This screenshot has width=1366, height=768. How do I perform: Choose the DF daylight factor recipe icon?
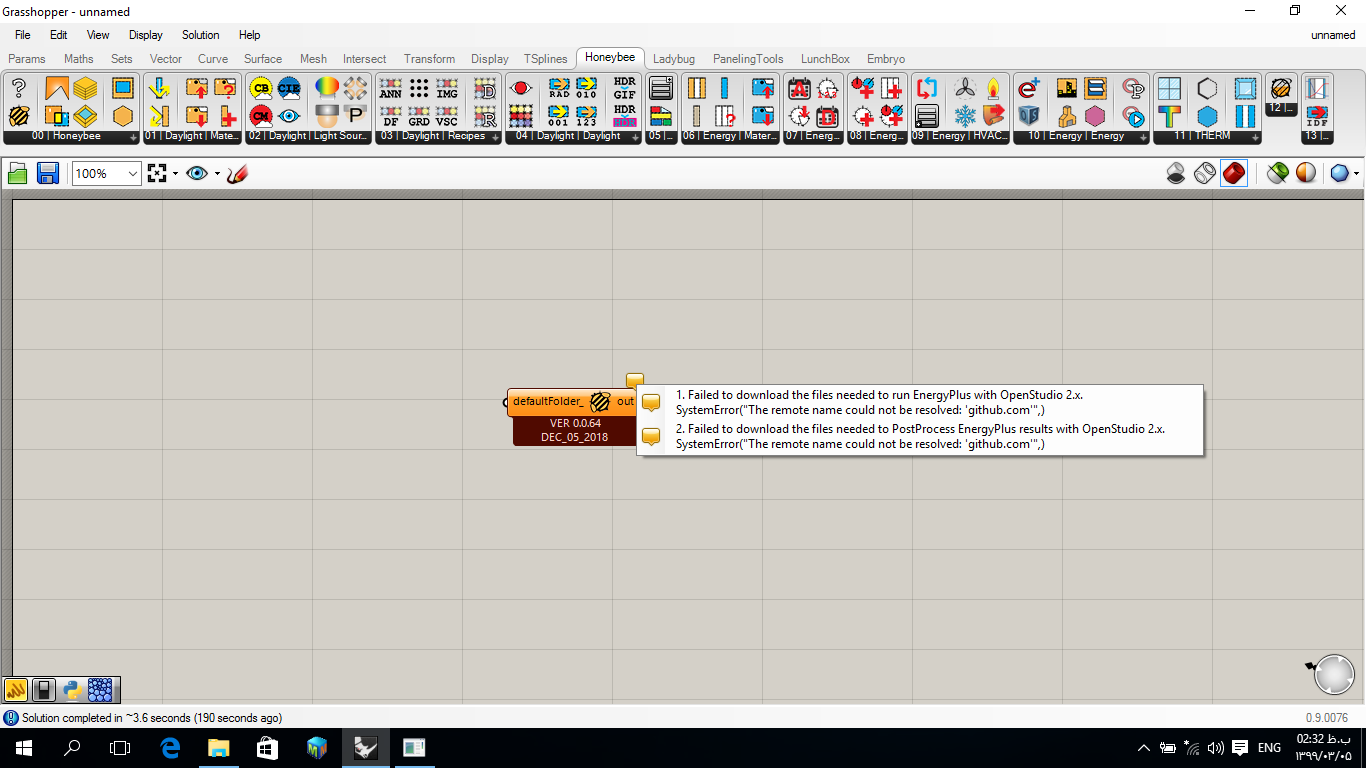click(391, 116)
